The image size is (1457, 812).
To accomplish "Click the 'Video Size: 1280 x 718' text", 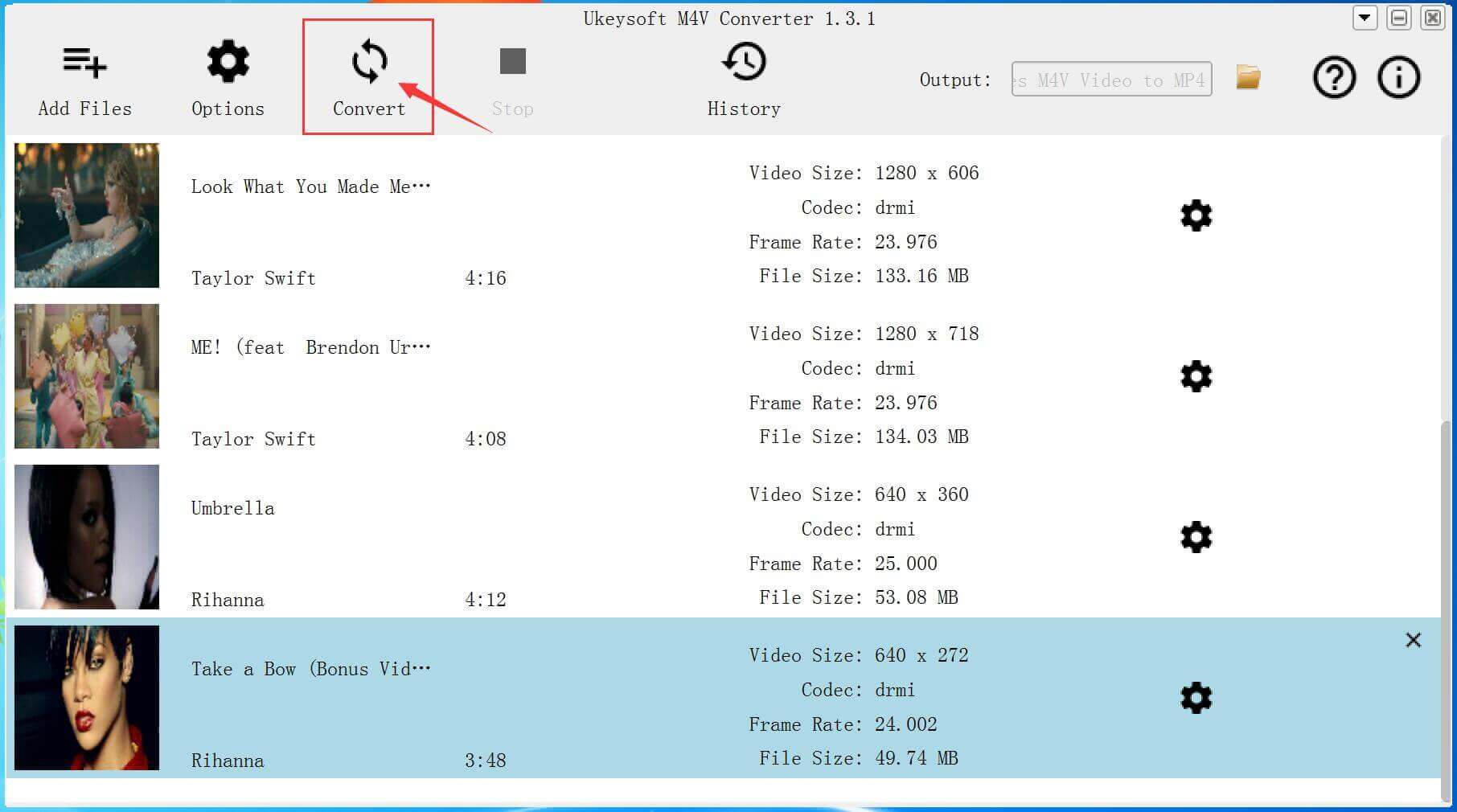I will 864,334.
